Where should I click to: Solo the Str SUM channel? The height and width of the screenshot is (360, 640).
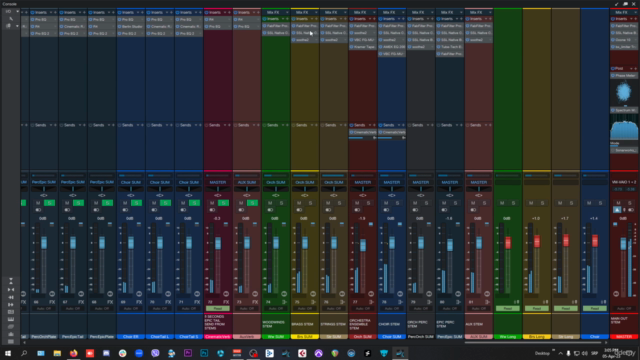pyautogui.click(x=339, y=203)
